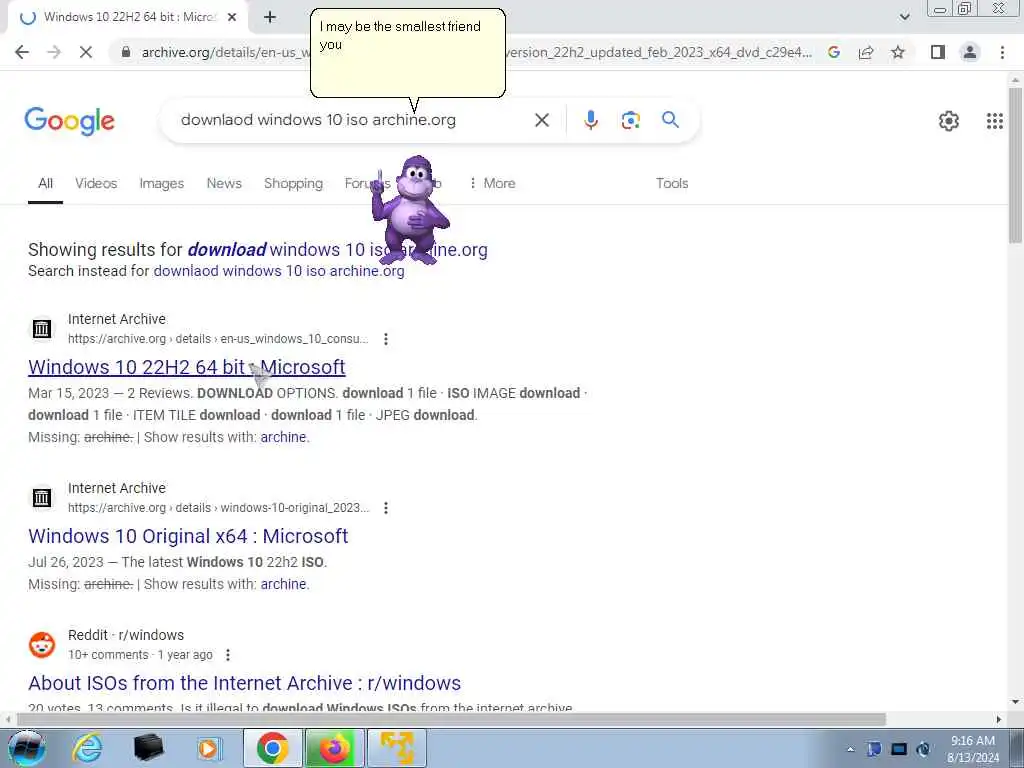Screen dimensions: 1024x768
Task: Show results with archine under first result
Action: point(283,437)
